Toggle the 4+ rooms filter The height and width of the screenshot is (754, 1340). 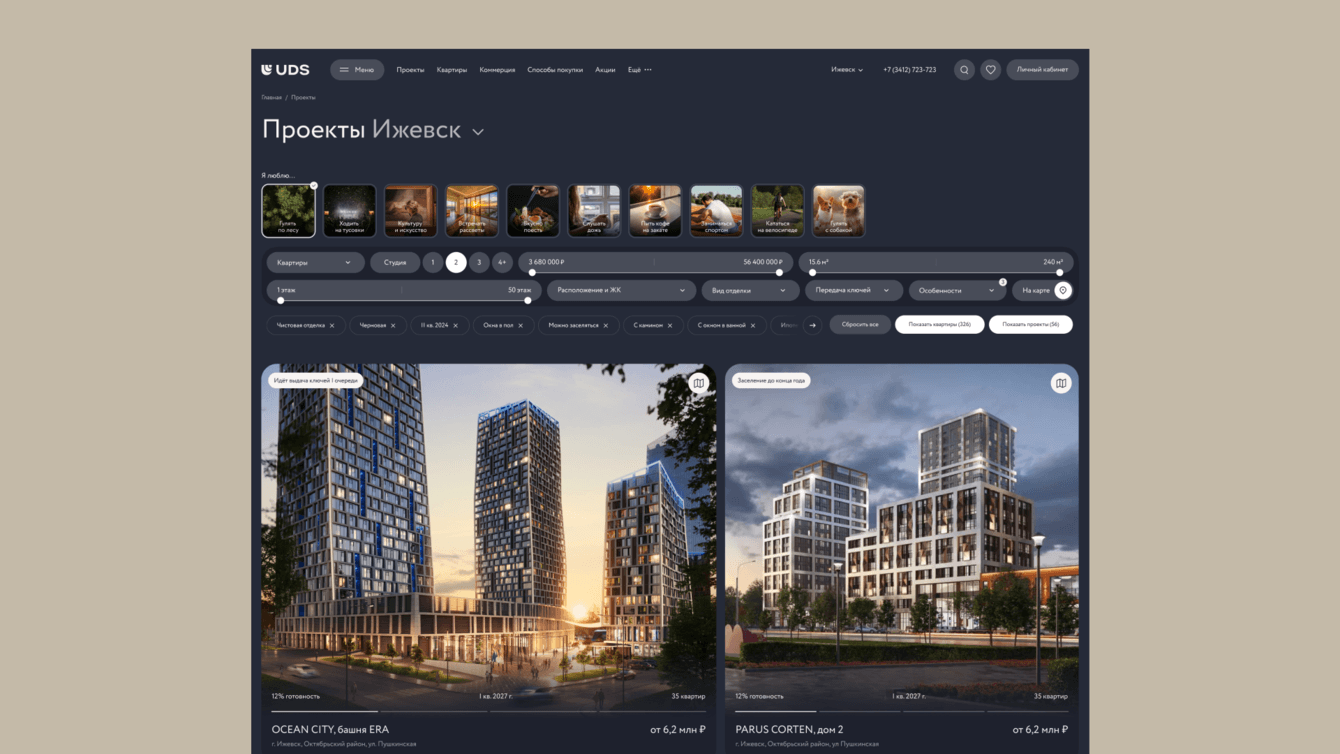[x=502, y=263]
